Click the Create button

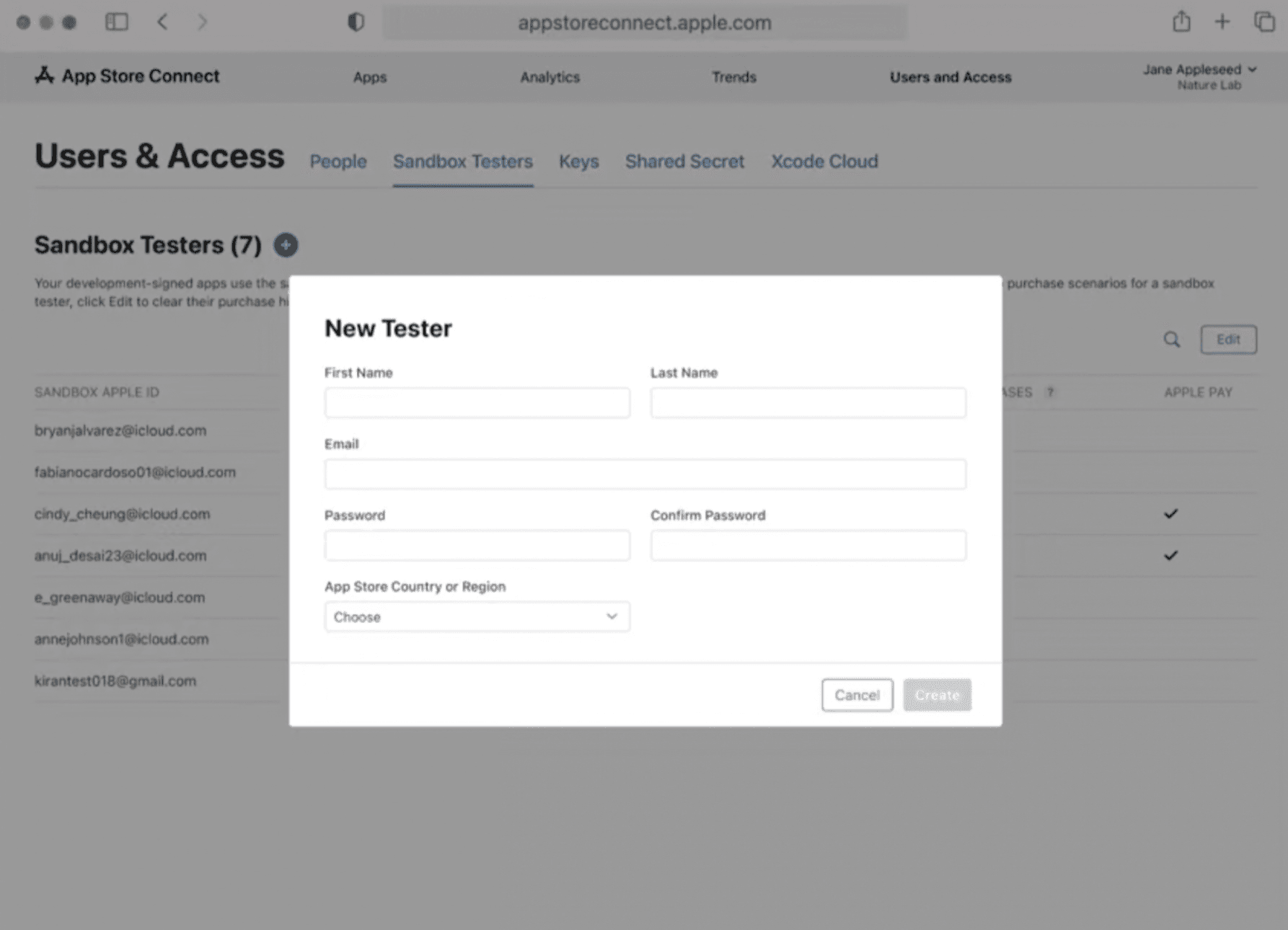[x=937, y=694]
